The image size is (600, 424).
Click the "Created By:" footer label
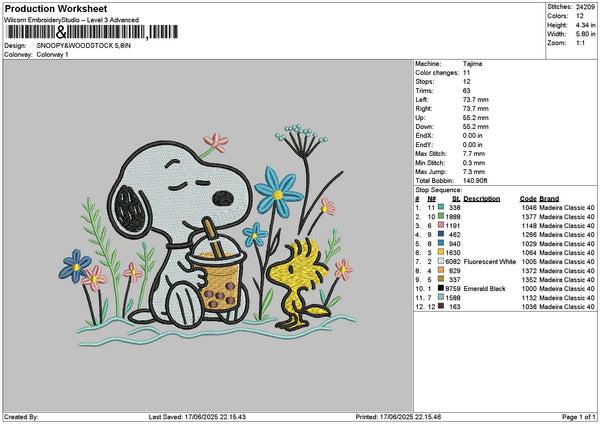pyautogui.click(x=21, y=417)
